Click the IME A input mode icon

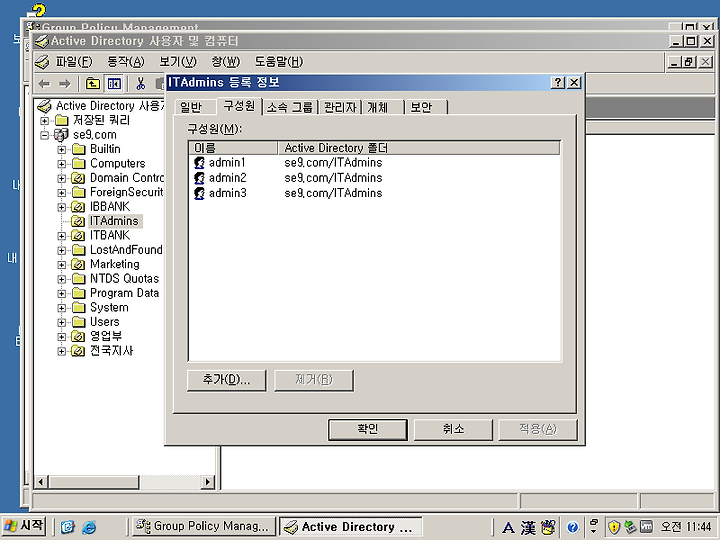508,528
